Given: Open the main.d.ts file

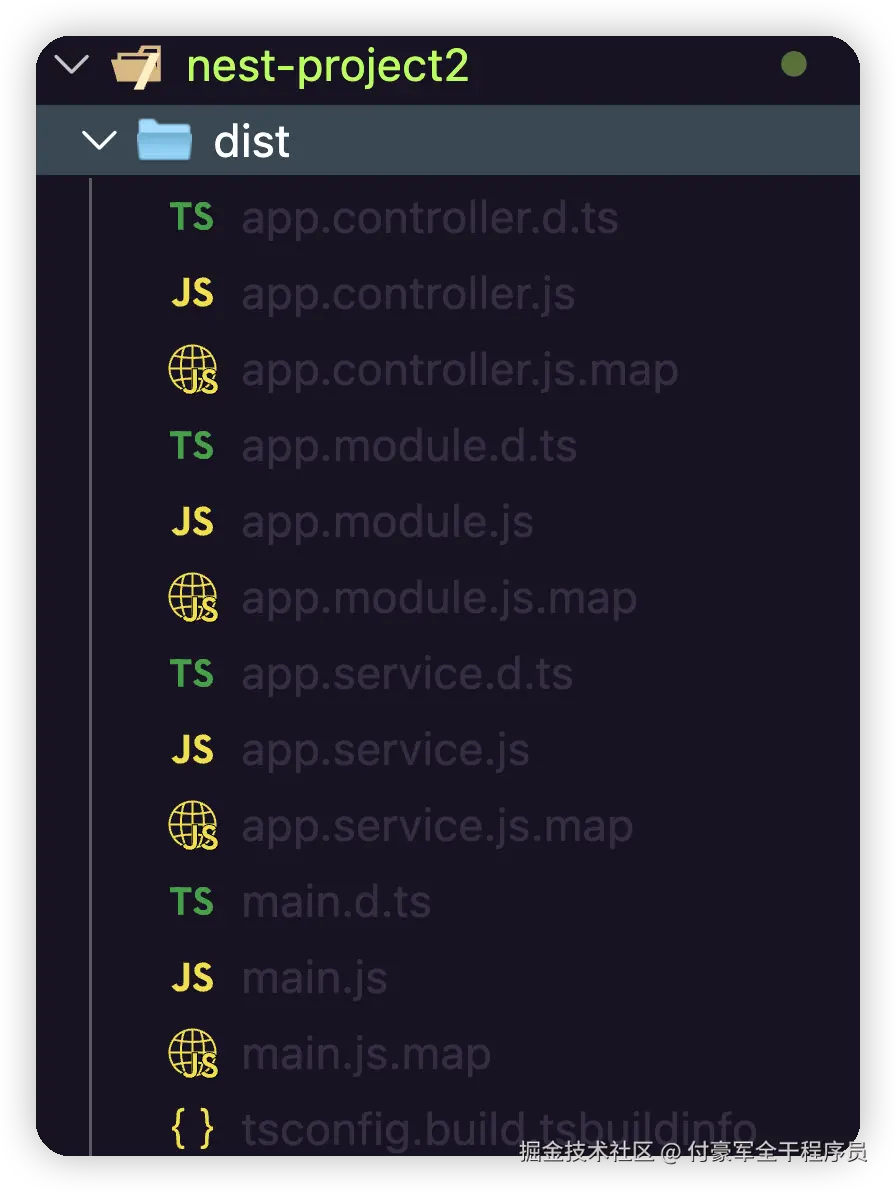Looking at the screenshot, I should click(x=337, y=902).
